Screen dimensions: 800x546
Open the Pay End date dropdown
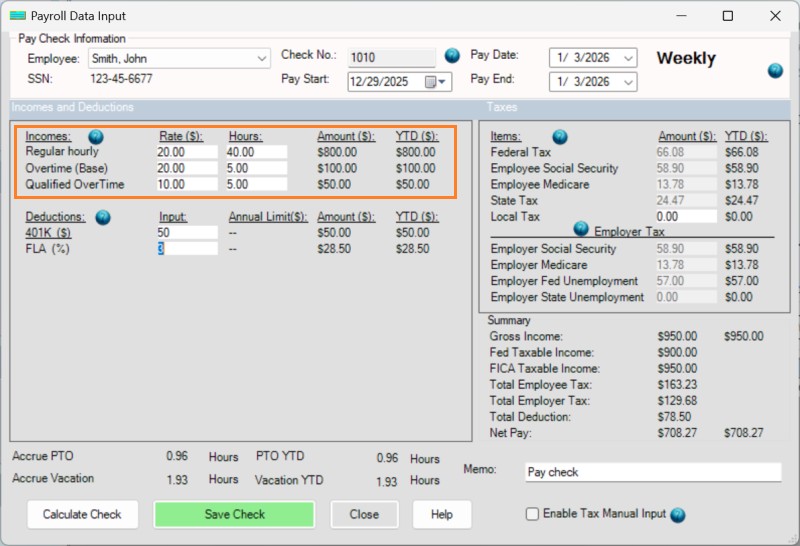pyautogui.click(x=629, y=82)
